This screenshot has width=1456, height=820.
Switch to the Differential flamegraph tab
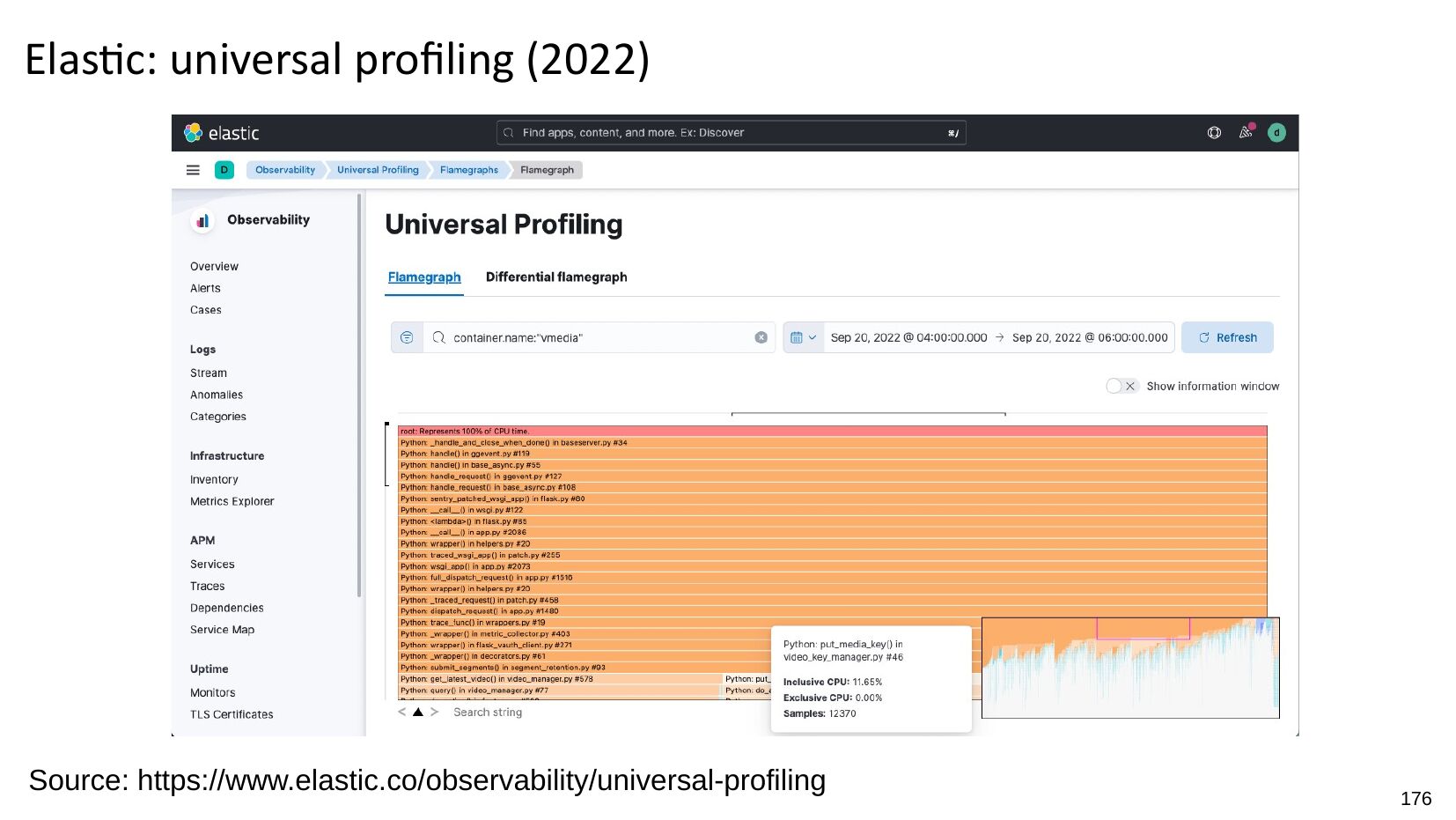click(x=556, y=277)
